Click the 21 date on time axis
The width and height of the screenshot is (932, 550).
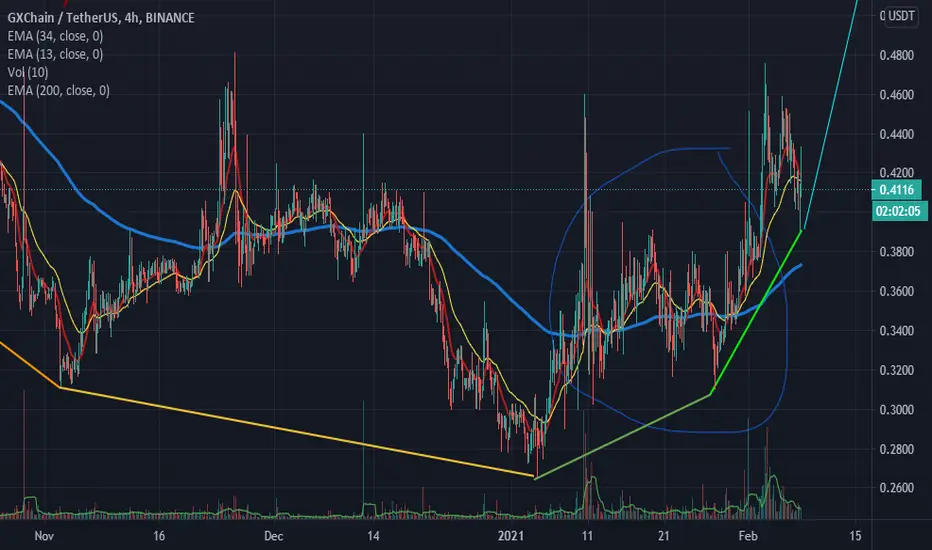[663, 536]
